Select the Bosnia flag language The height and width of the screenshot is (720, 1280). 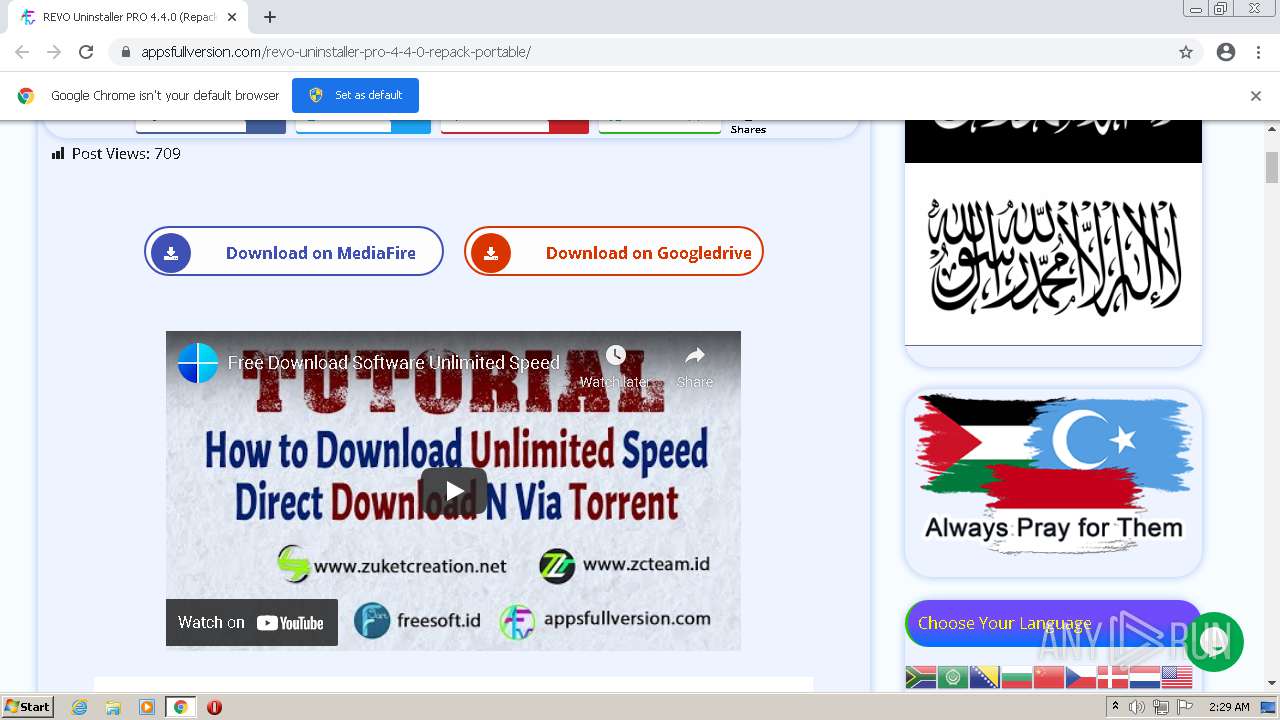click(x=984, y=677)
